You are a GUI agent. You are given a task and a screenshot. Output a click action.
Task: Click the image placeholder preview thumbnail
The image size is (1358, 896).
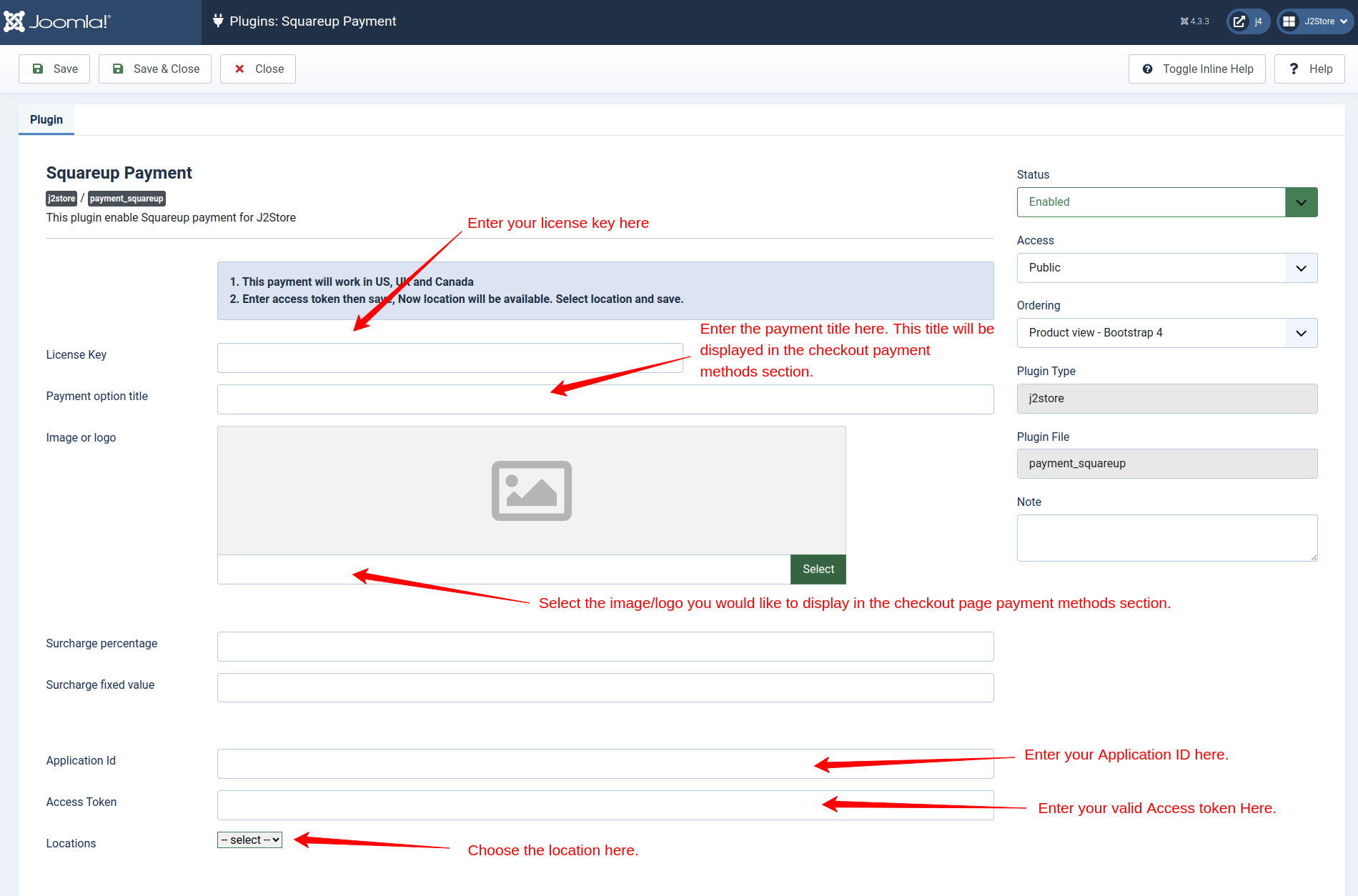click(532, 491)
